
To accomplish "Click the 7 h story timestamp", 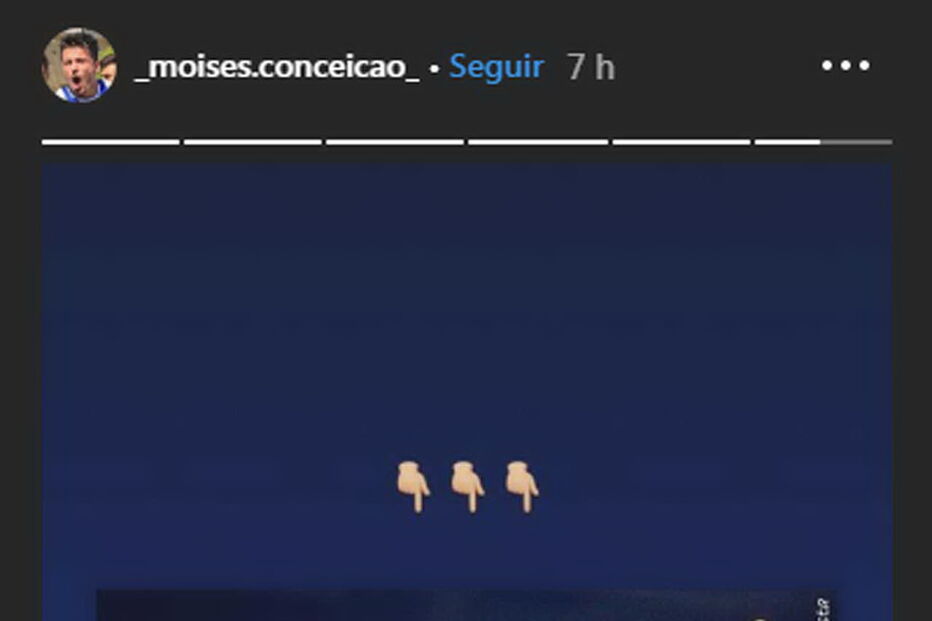I will click(590, 67).
